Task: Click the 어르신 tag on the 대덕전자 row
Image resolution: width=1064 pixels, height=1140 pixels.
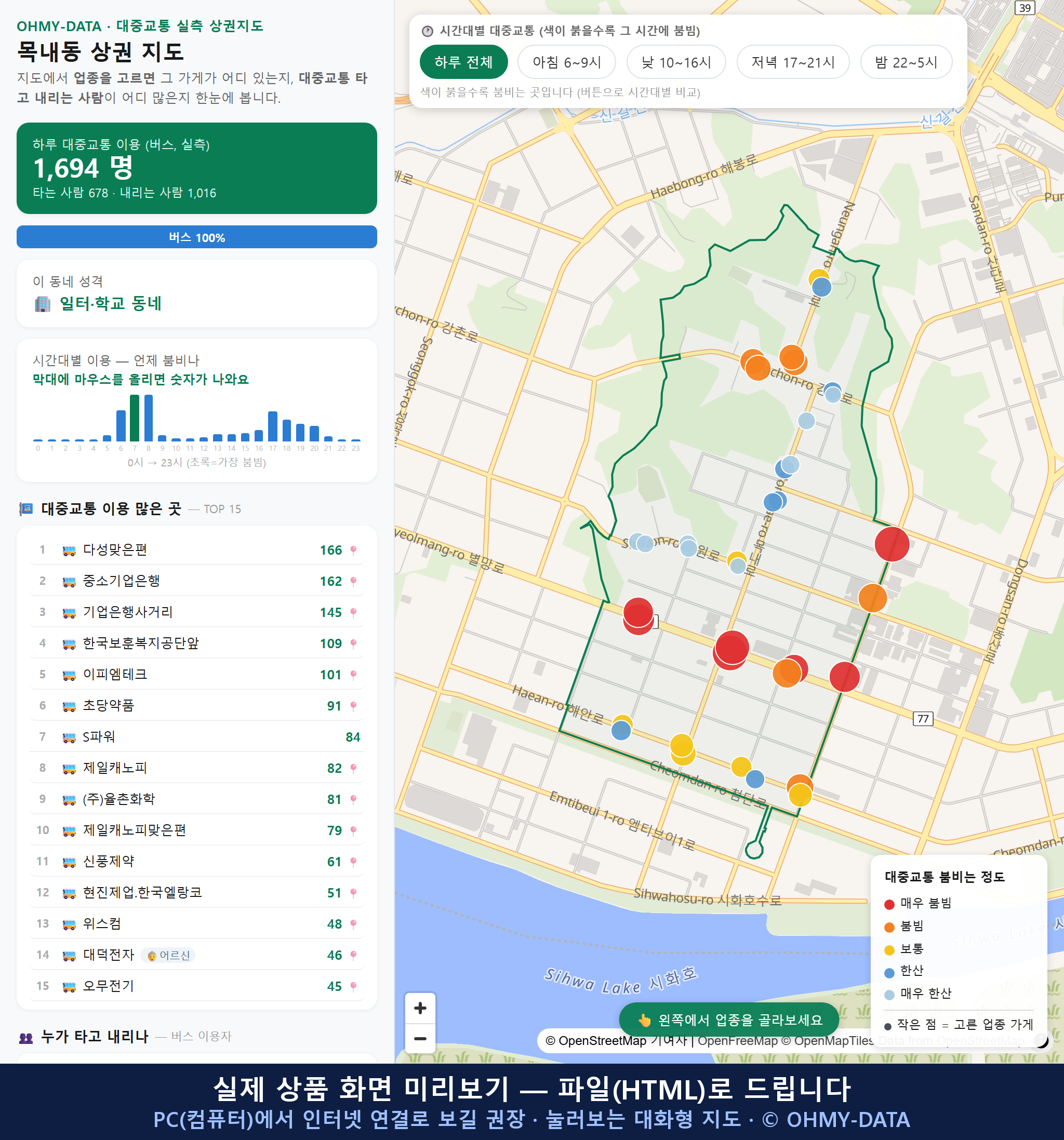Action: coord(168,955)
